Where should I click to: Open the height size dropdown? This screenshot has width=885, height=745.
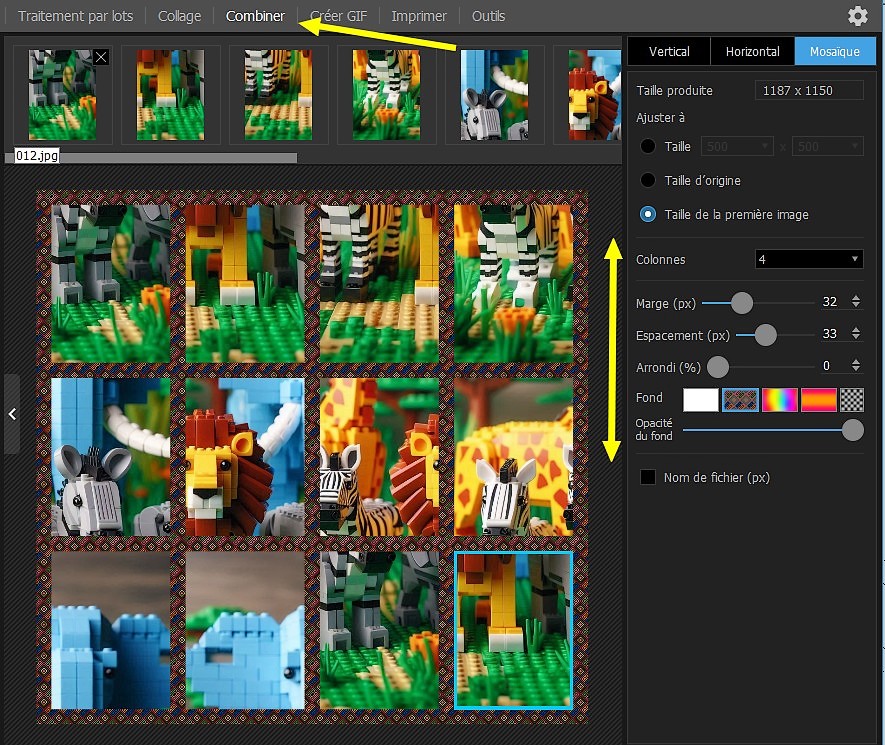827,146
